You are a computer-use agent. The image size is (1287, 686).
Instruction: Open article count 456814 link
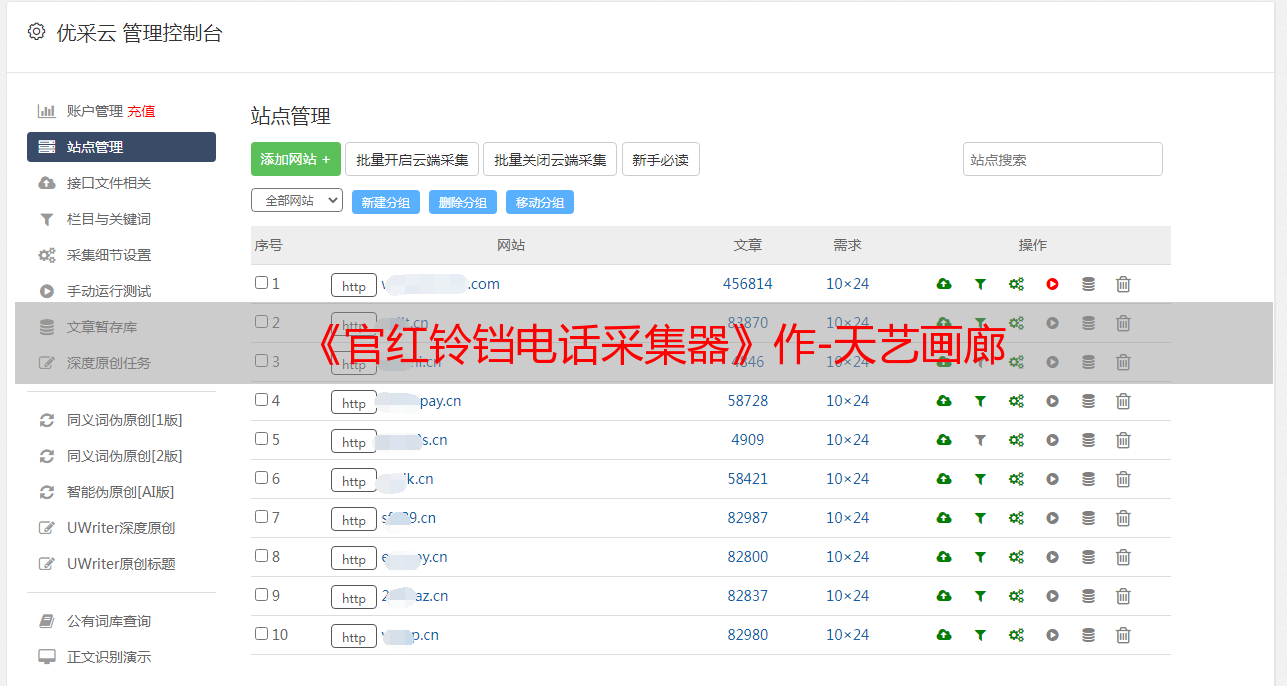coord(748,284)
